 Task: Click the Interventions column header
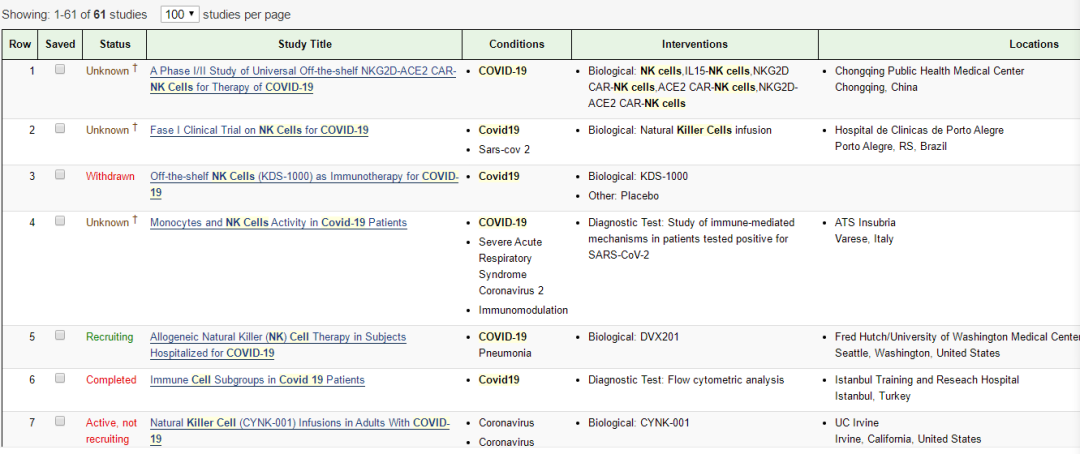pyautogui.click(x=694, y=44)
